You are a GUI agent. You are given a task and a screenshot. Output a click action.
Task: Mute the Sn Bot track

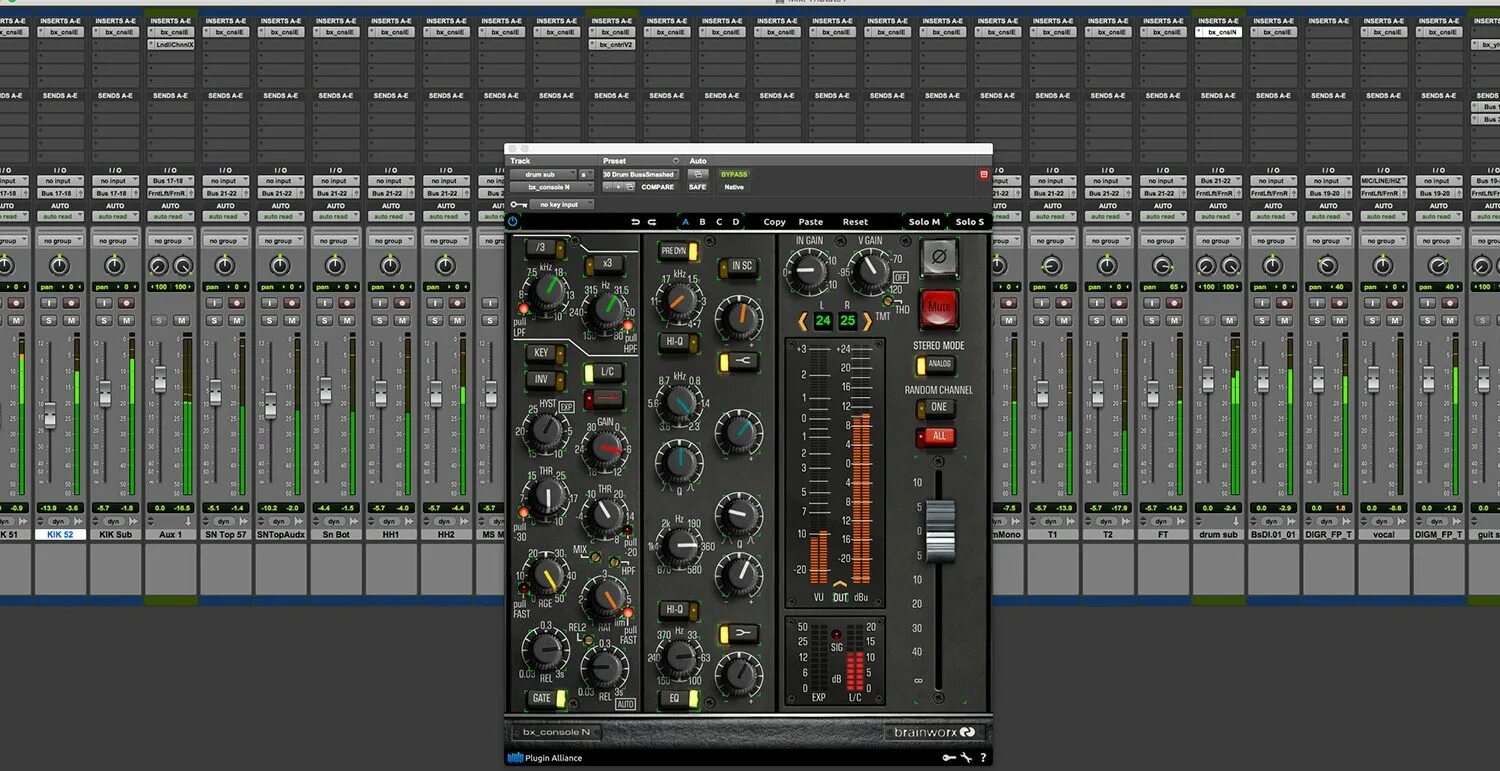pos(347,320)
